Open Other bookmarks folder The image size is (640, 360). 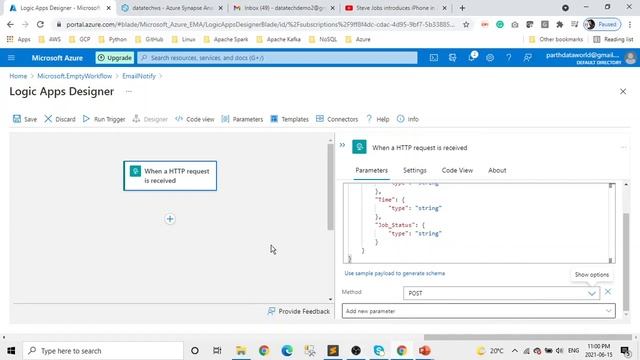(556, 39)
